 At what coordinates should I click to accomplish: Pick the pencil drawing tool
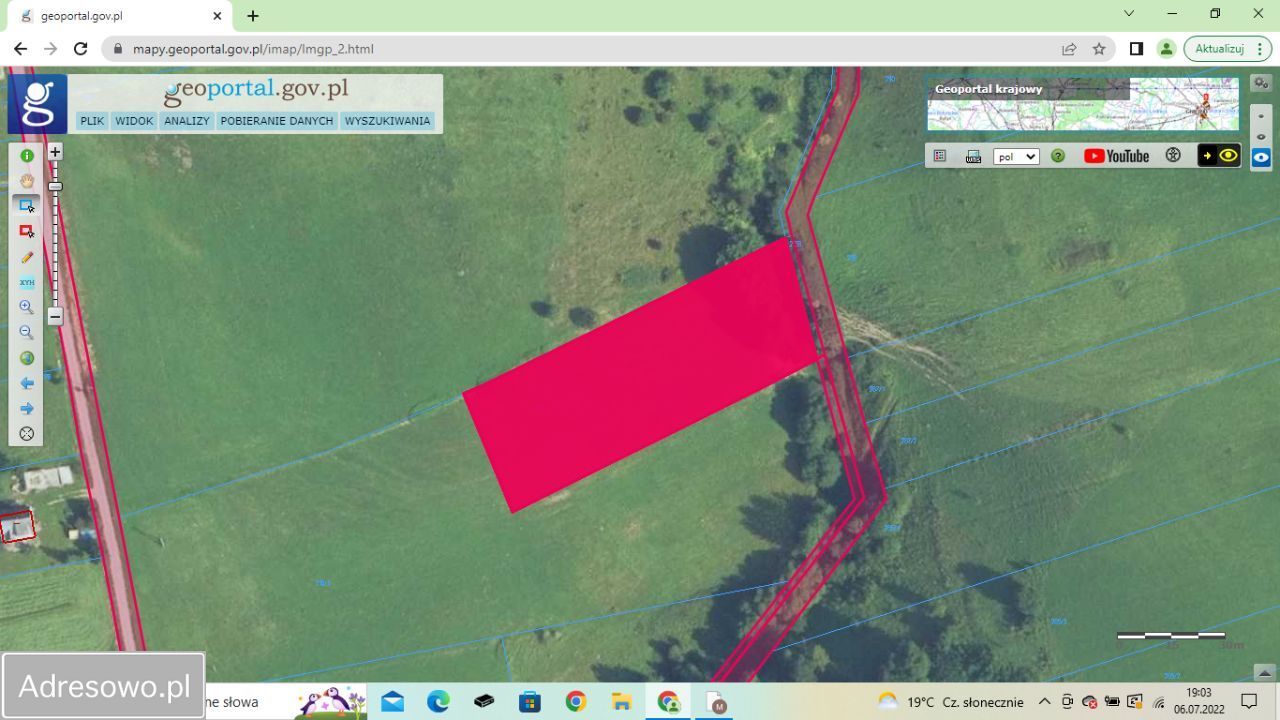point(27,257)
